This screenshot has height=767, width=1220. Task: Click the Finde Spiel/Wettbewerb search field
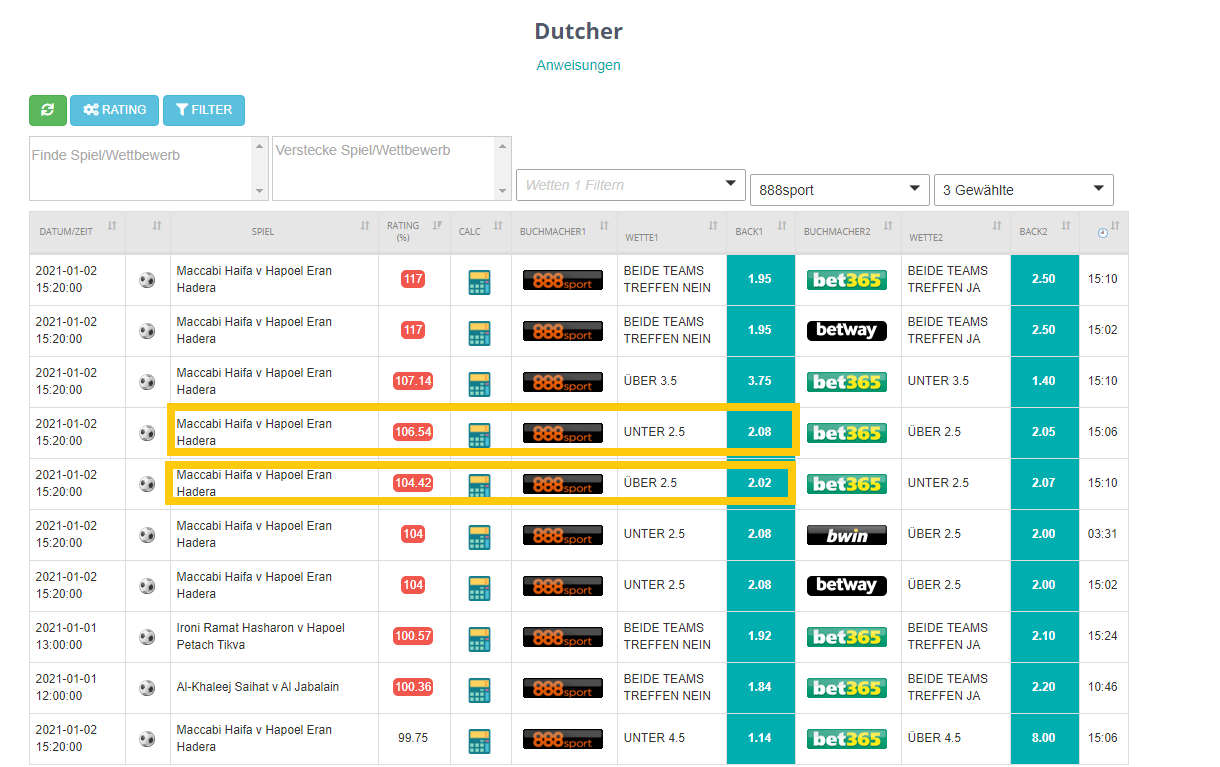tap(140, 168)
